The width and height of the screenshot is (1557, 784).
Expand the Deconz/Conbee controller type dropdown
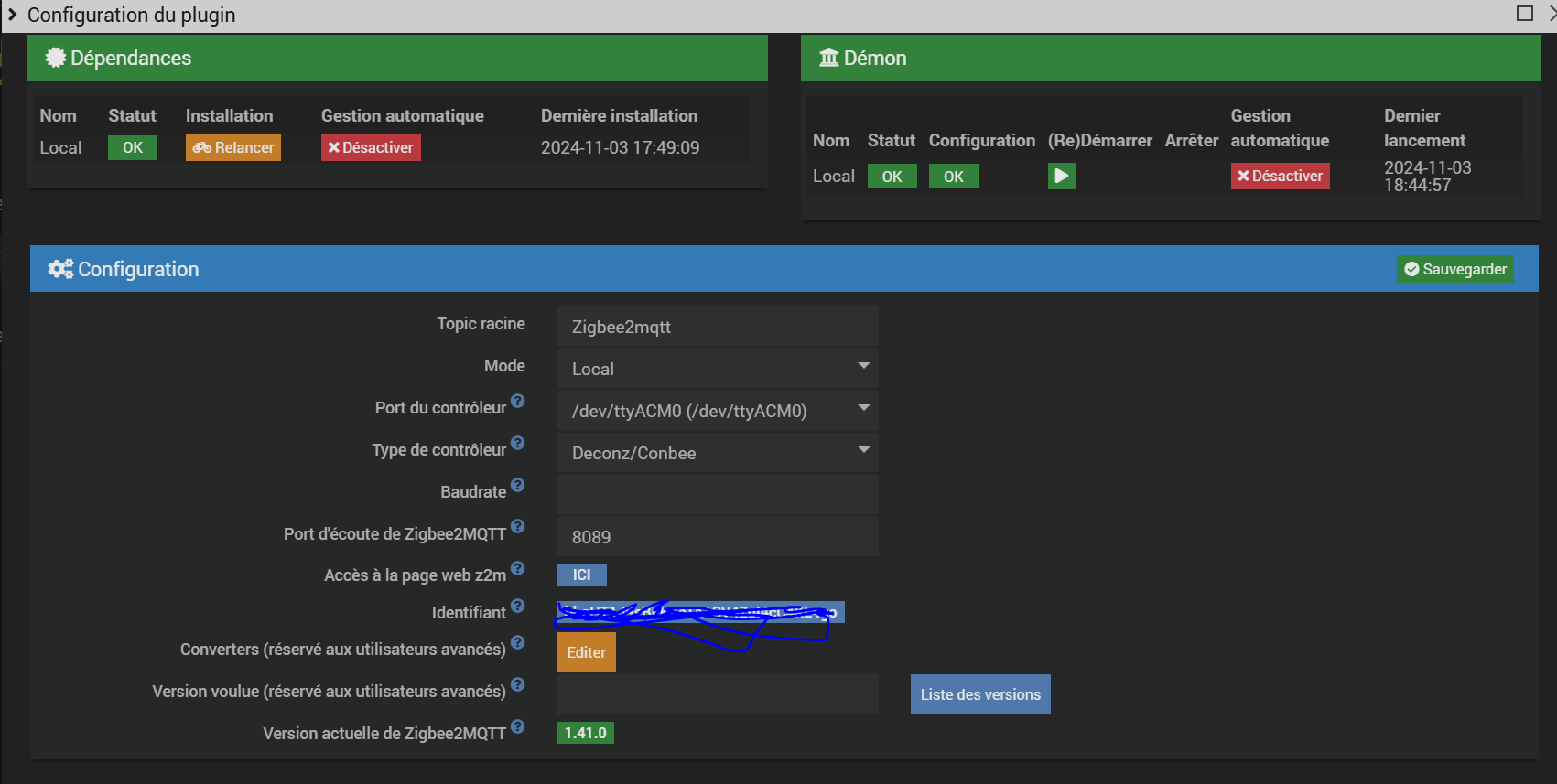pos(717,453)
